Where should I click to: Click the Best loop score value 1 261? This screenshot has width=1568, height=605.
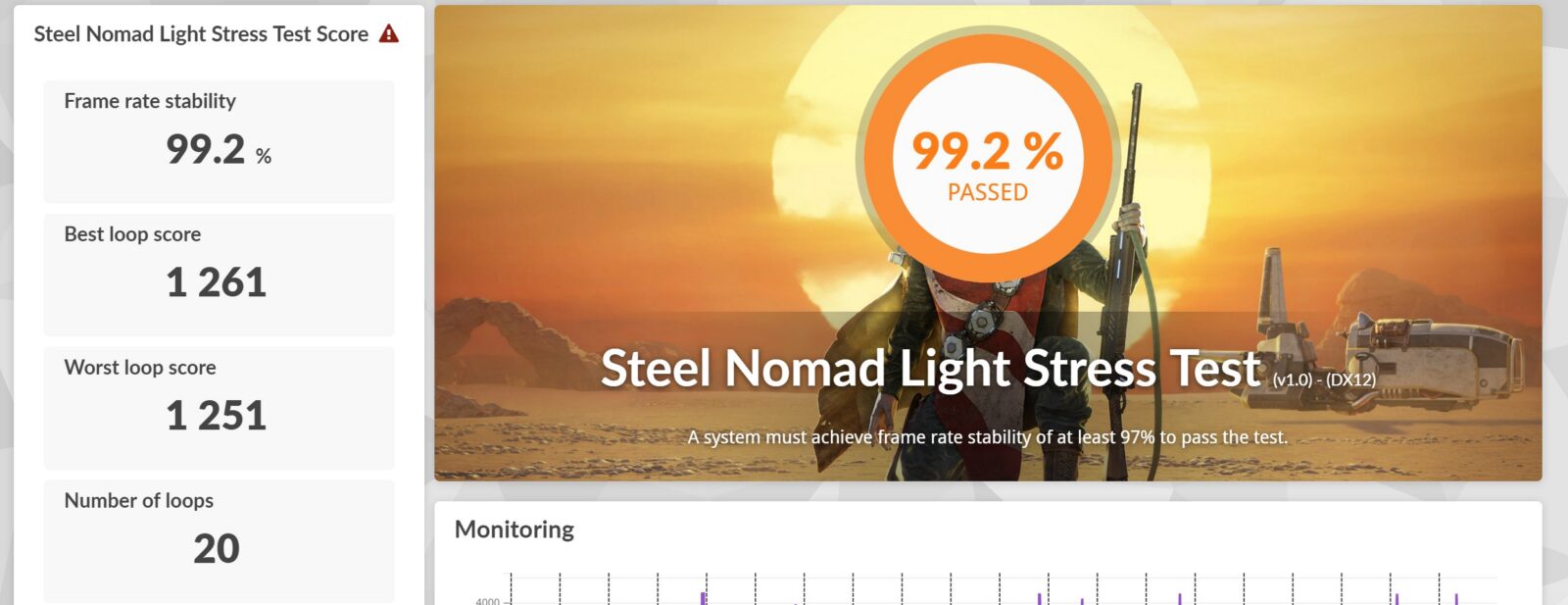(x=217, y=282)
